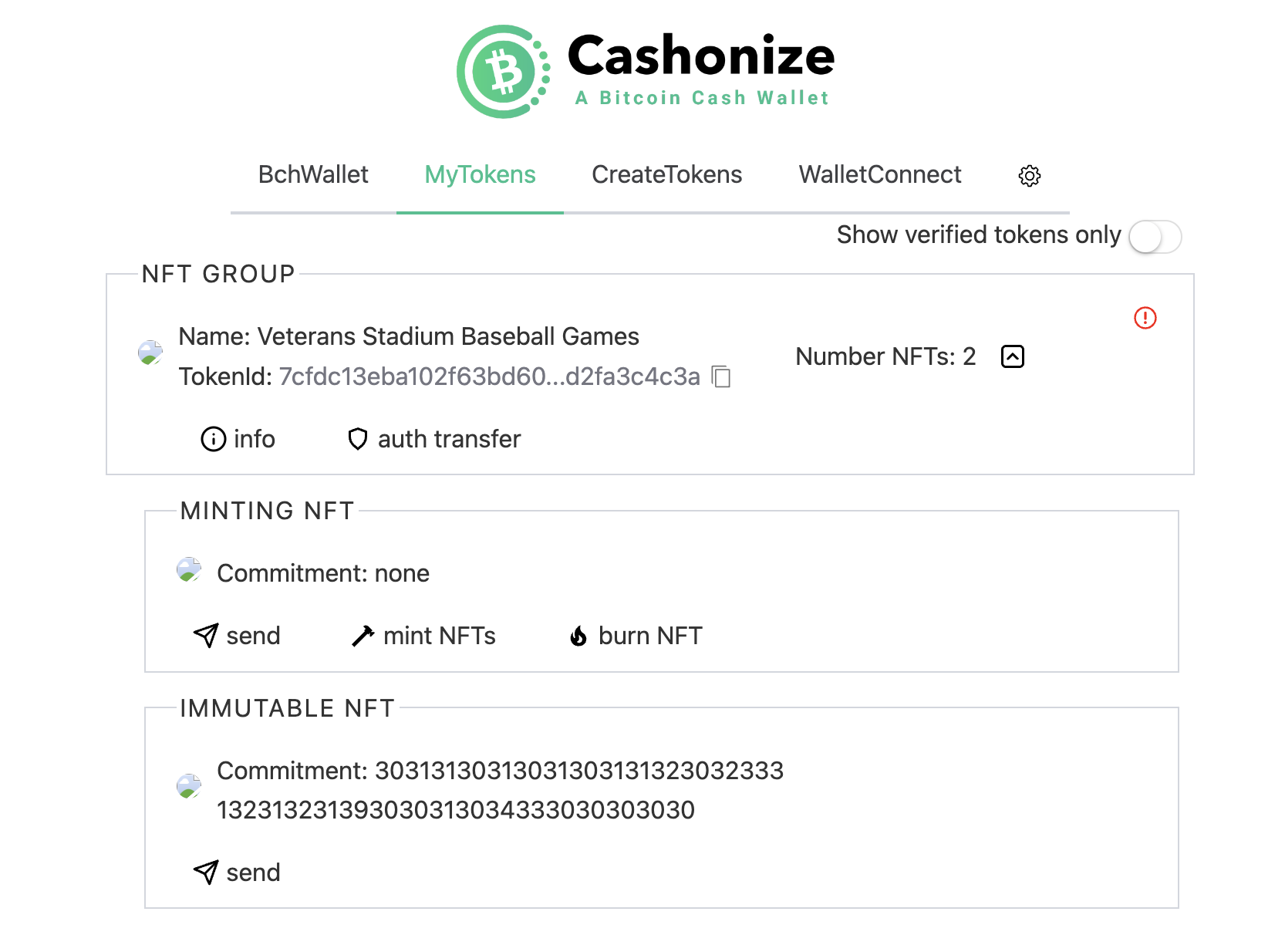Open the settings gear icon

tap(1029, 176)
